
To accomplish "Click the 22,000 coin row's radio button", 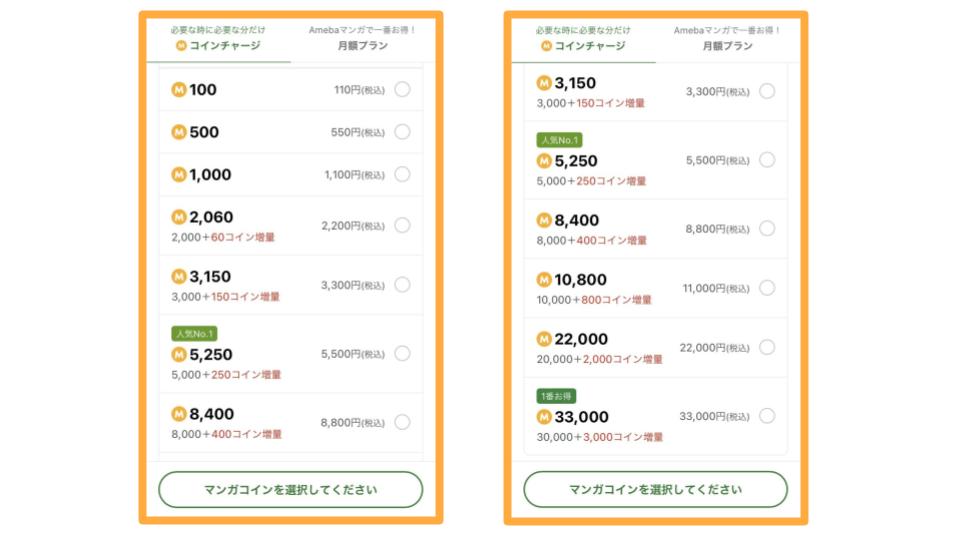I will click(x=767, y=347).
